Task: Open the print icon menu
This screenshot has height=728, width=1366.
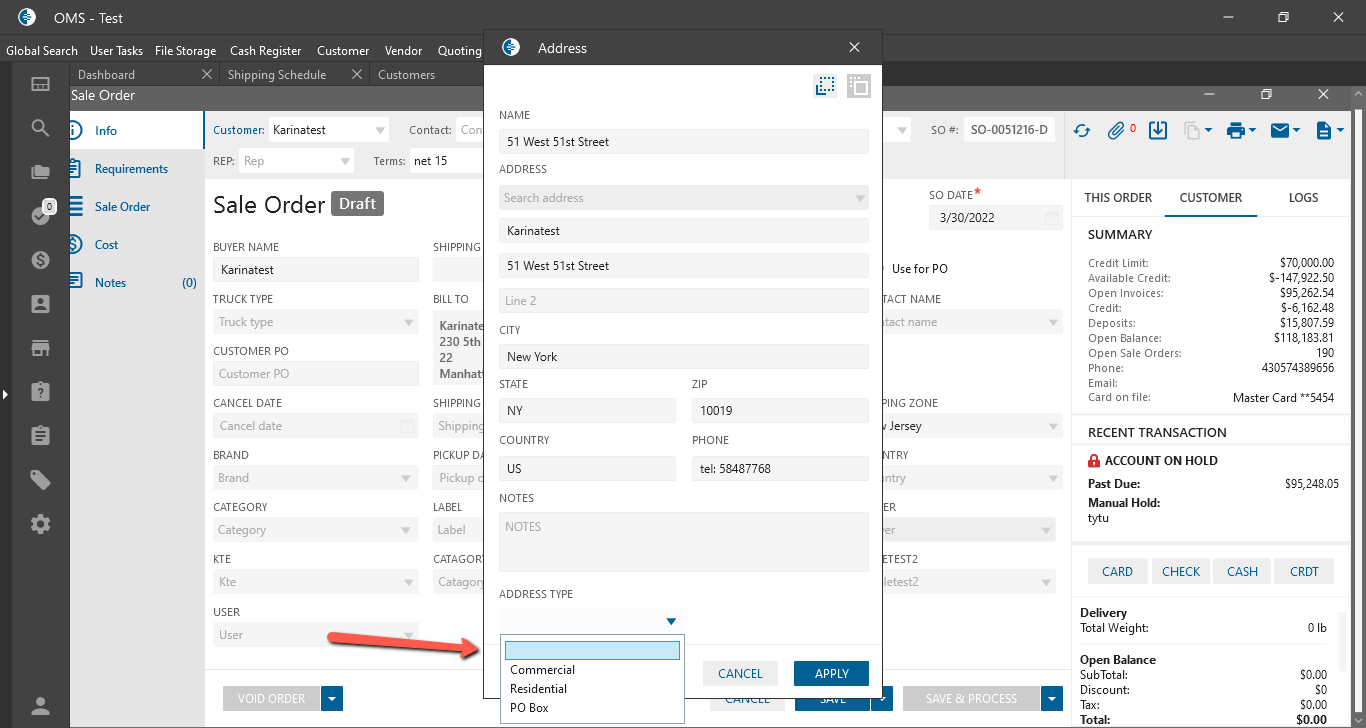Action: pyautogui.click(x=1240, y=130)
